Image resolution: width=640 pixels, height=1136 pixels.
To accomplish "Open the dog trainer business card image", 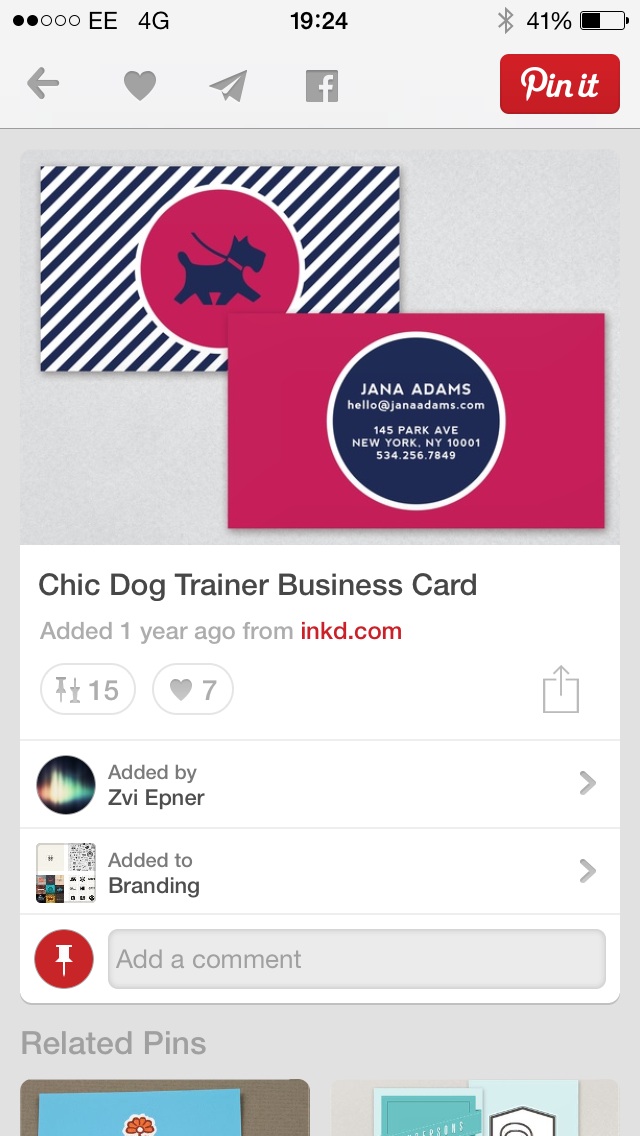I will tap(320, 347).
